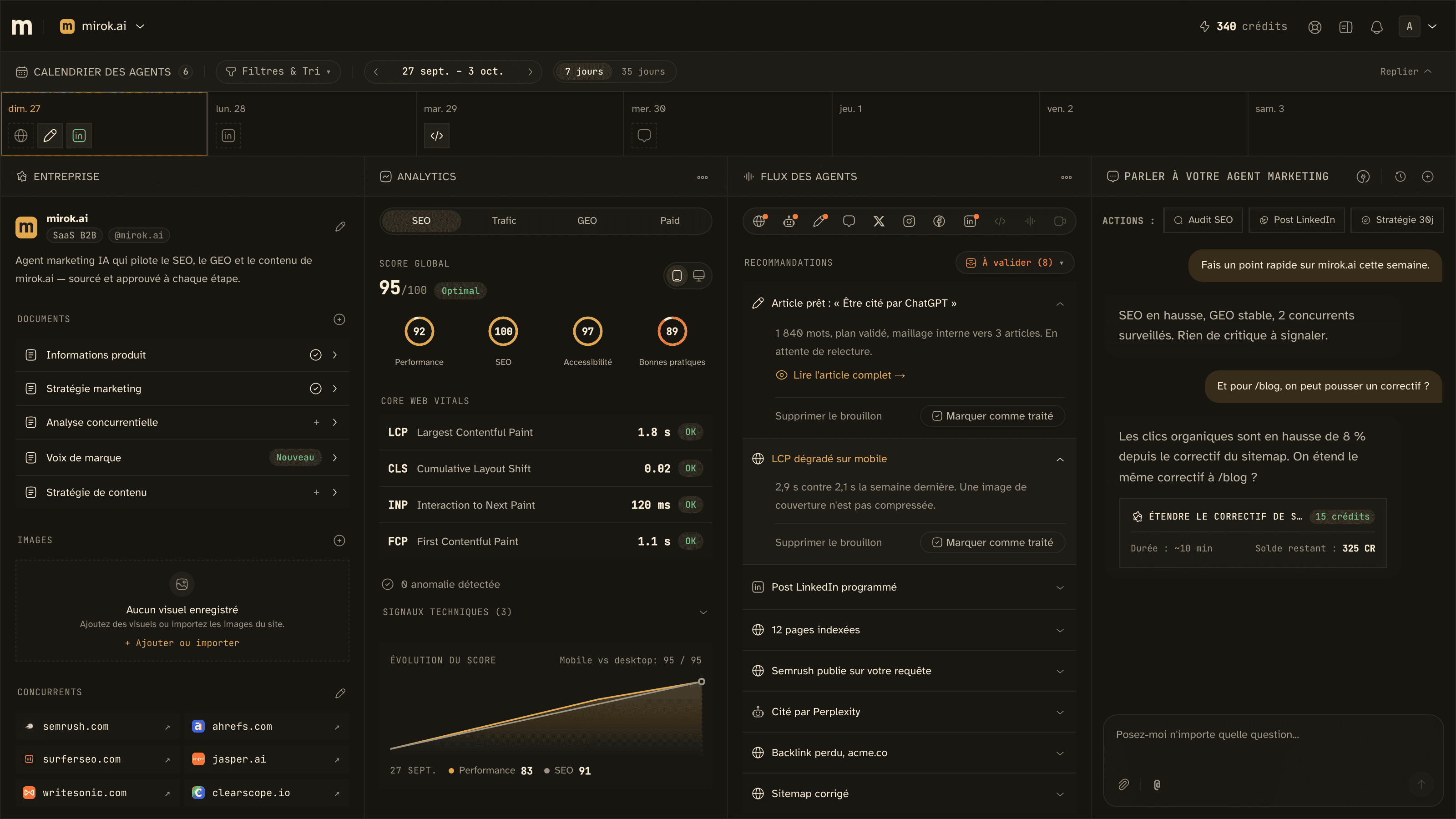Select the 7 jours range
Viewport: 1456px width, 819px height.
point(584,72)
